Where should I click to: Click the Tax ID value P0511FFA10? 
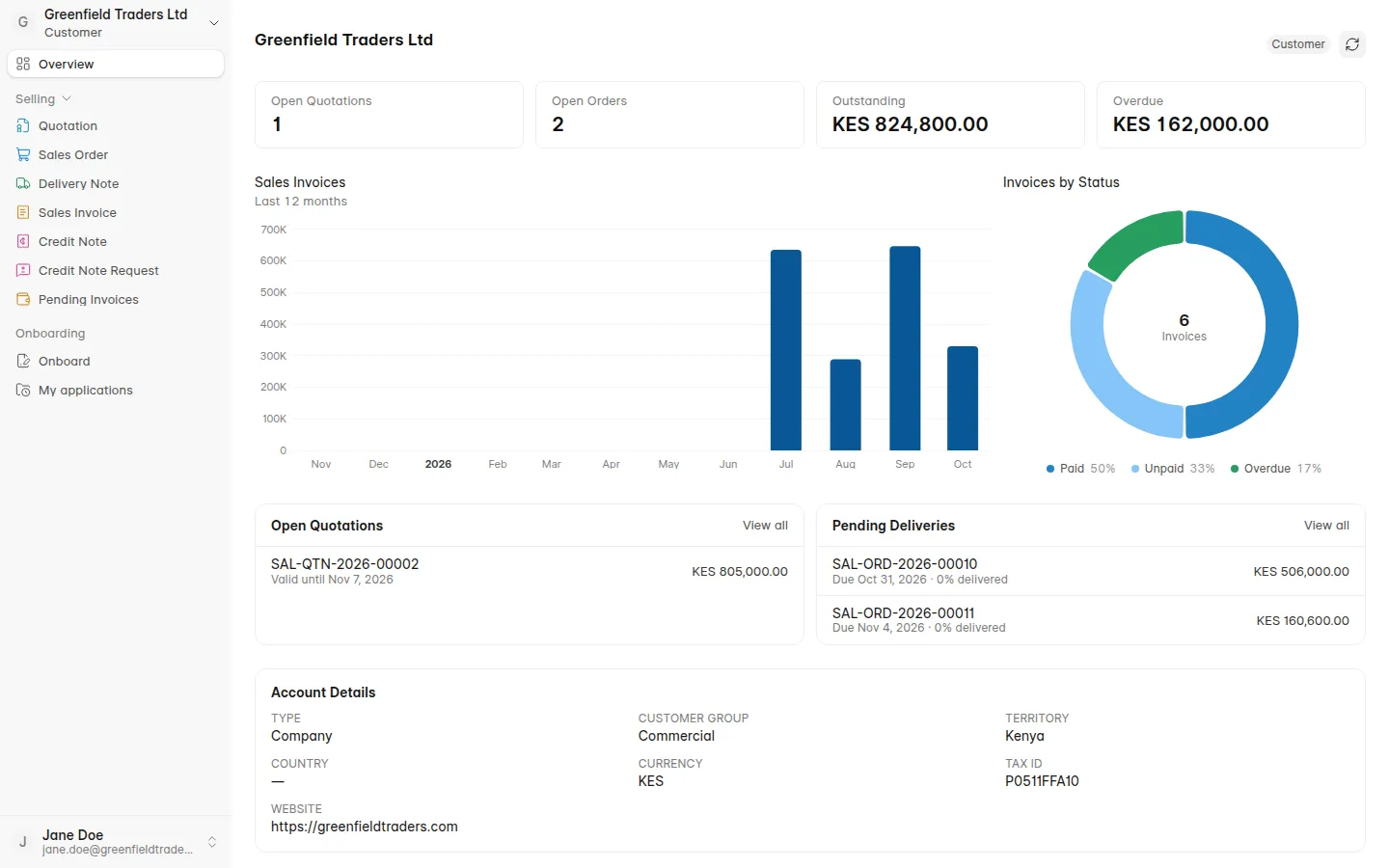pyautogui.click(x=1042, y=781)
